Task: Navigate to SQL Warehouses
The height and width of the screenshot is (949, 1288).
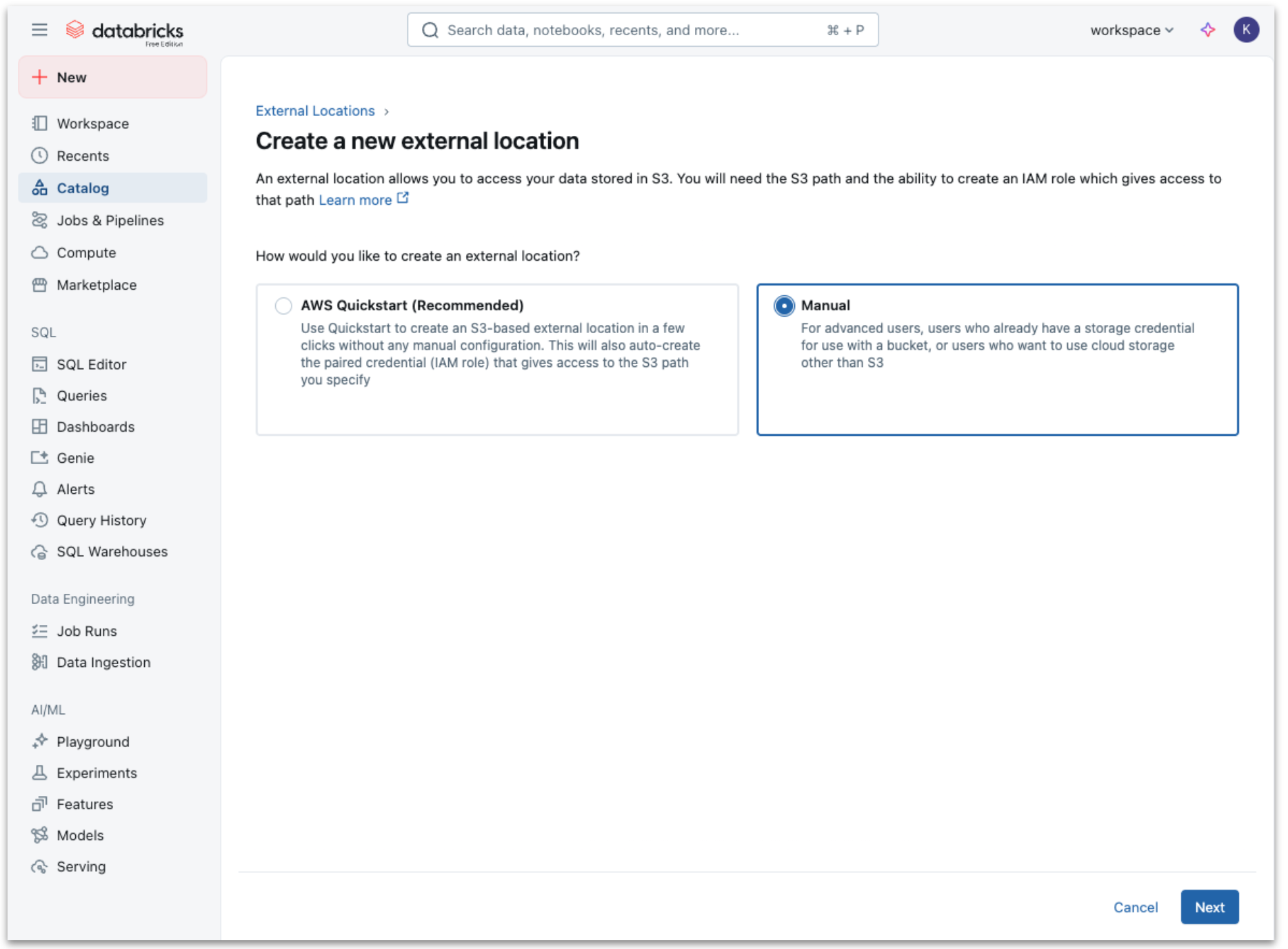Action: 112,551
